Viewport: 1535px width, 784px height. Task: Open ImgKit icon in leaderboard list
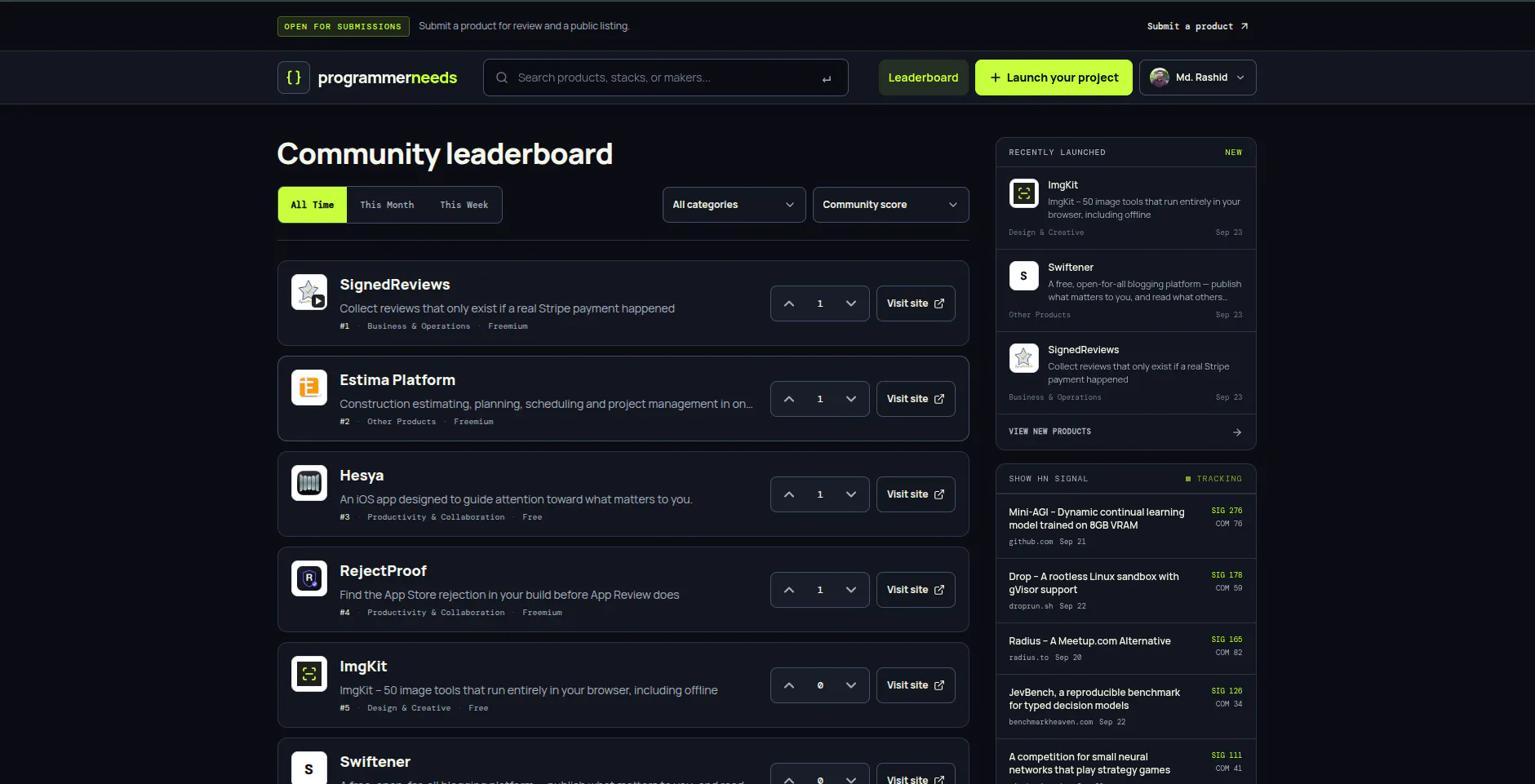pos(309,674)
